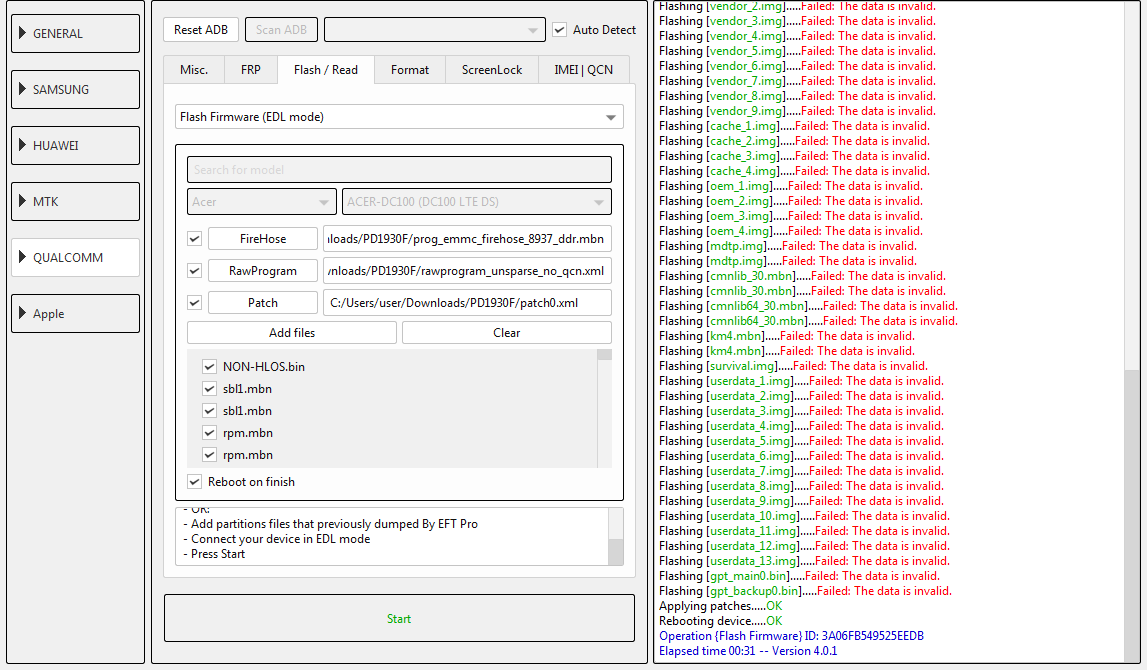This screenshot has height=670, width=1147.
Task: Click the vendor_9.img failed log line
Action: [797, 110]
